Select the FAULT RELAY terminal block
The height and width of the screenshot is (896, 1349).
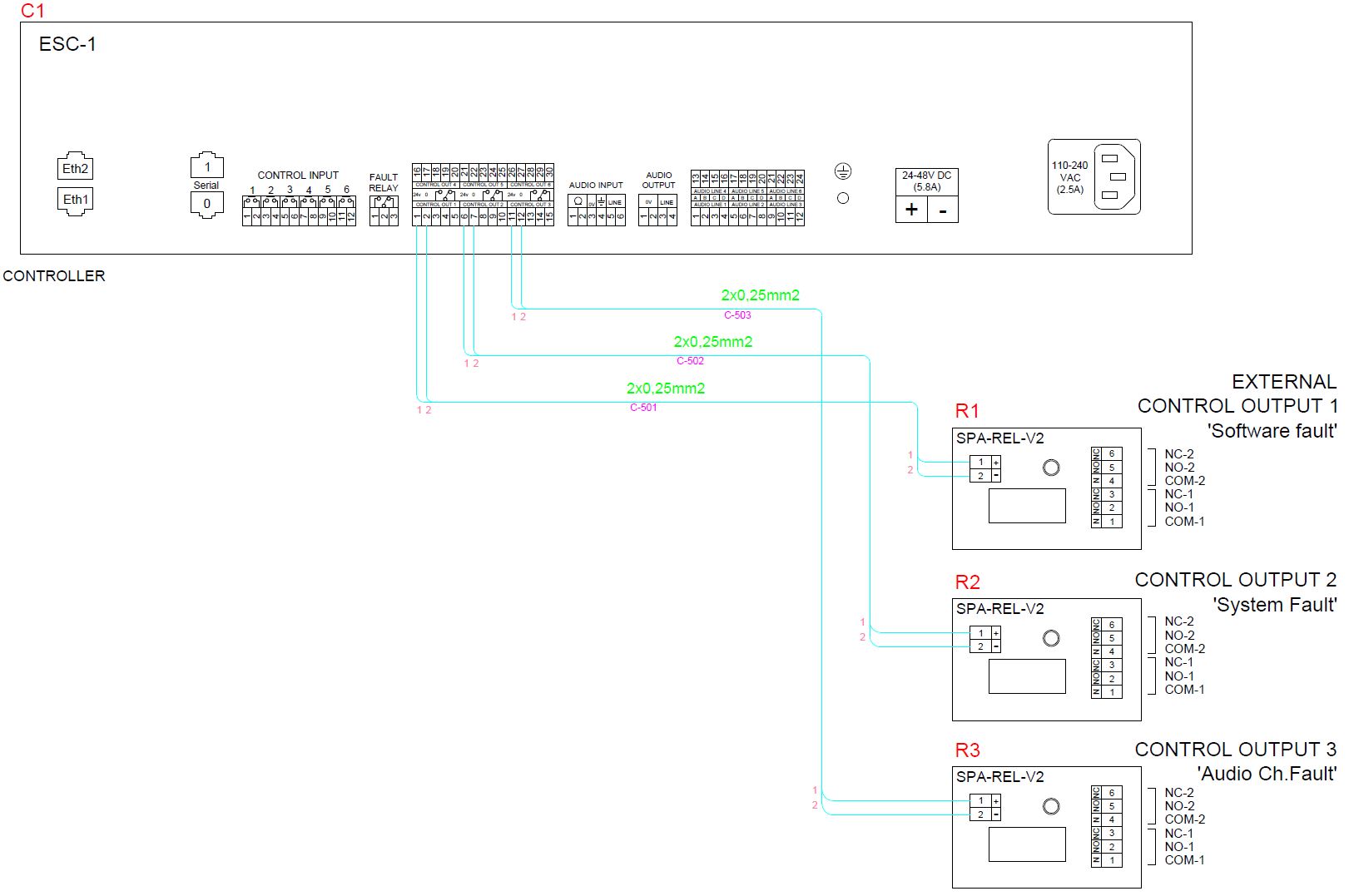[x=384, y=211]
